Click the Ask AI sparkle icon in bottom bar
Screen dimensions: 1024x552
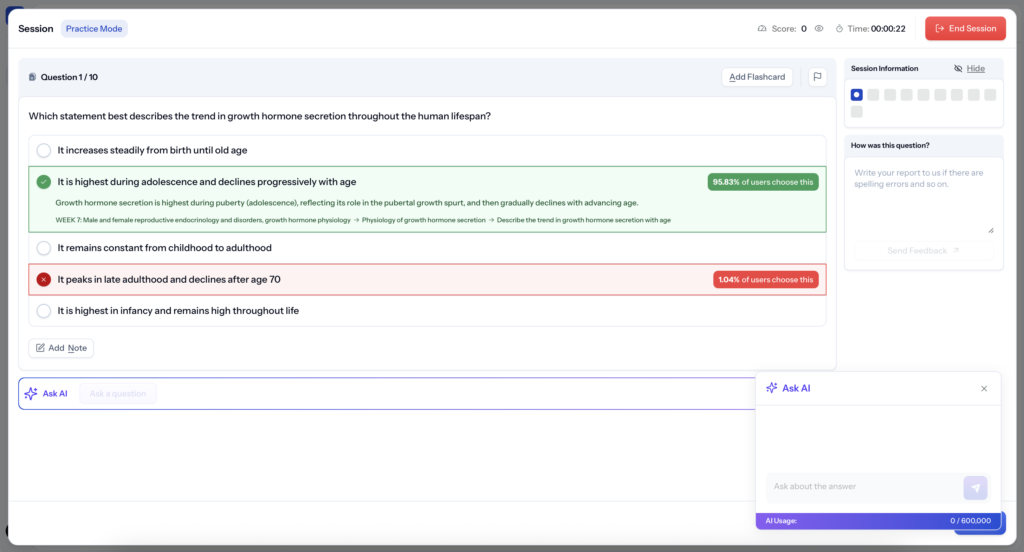[x=31, y=393]
